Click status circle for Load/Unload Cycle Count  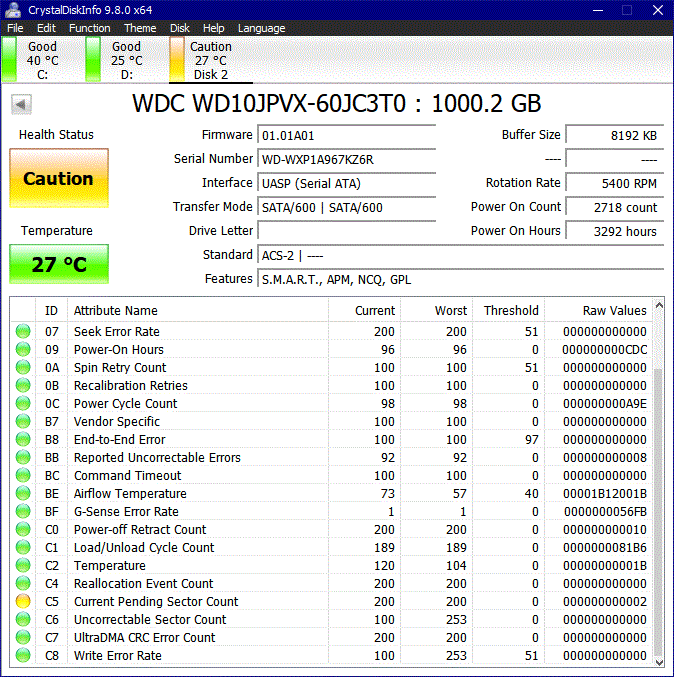pyautogui.click(x=23, y=547)
